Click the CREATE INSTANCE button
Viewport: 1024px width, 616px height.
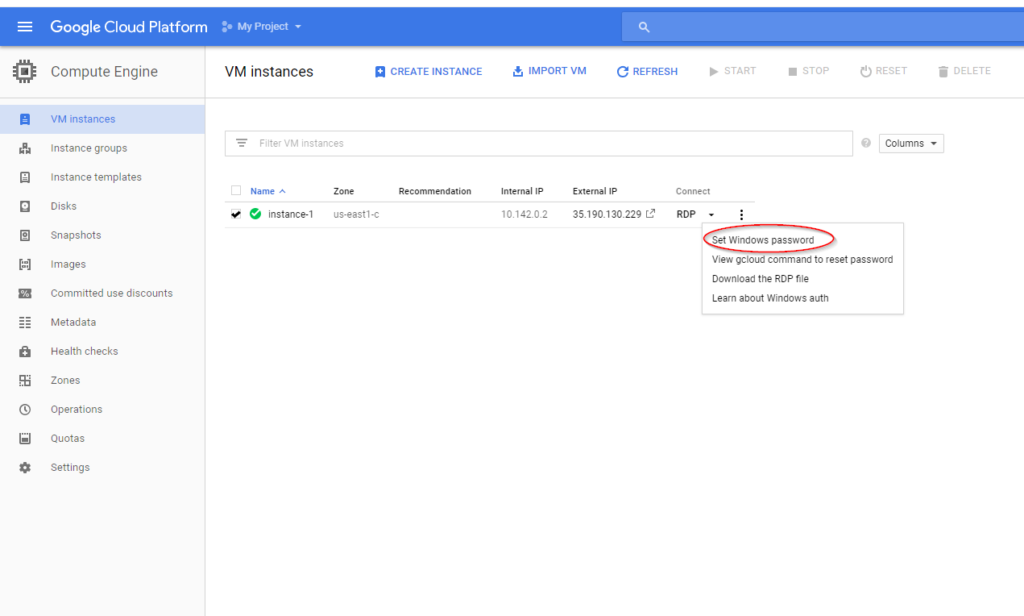(428, 72)
